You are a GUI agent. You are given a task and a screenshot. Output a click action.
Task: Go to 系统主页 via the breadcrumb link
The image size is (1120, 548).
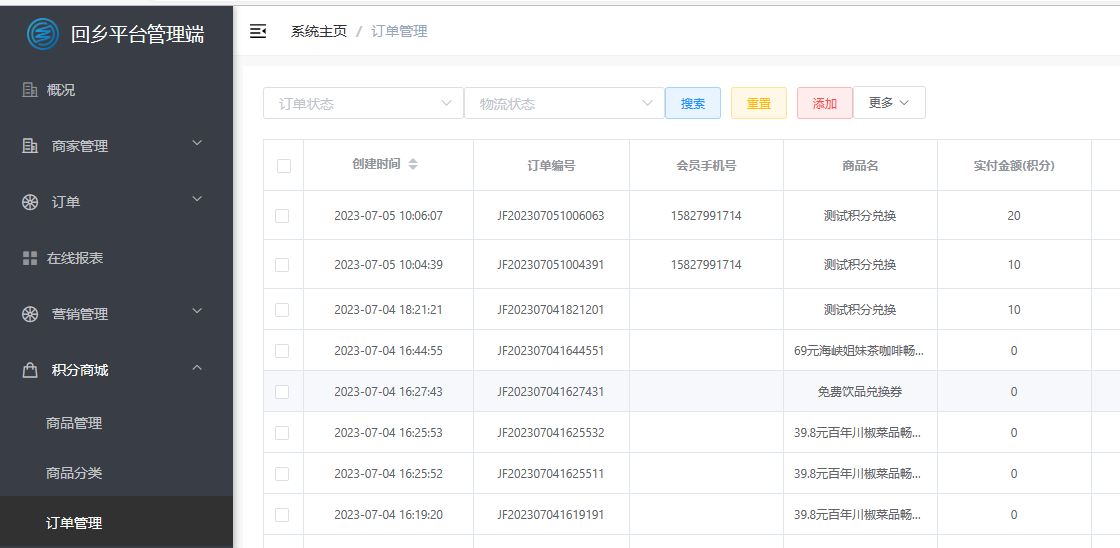[319, 31]
